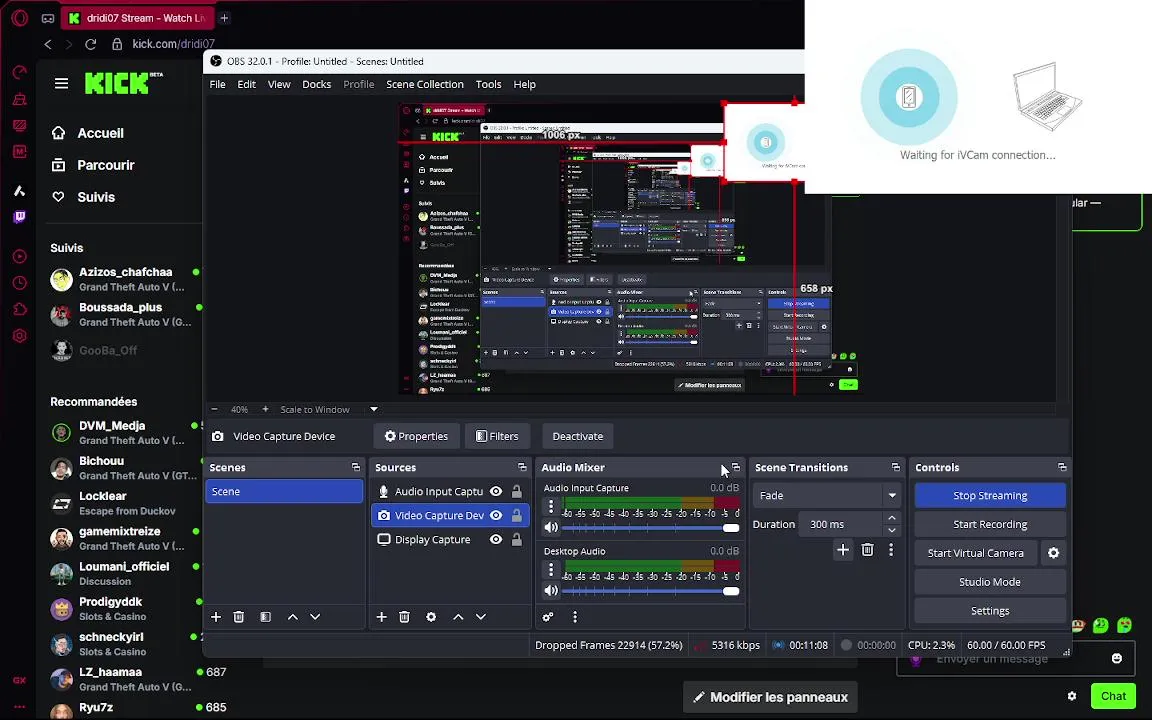Mute Audio Input Capture speaker button
Image resolution: width=1152 pixels, height=720 pixels.
click(x=551, y=528)
